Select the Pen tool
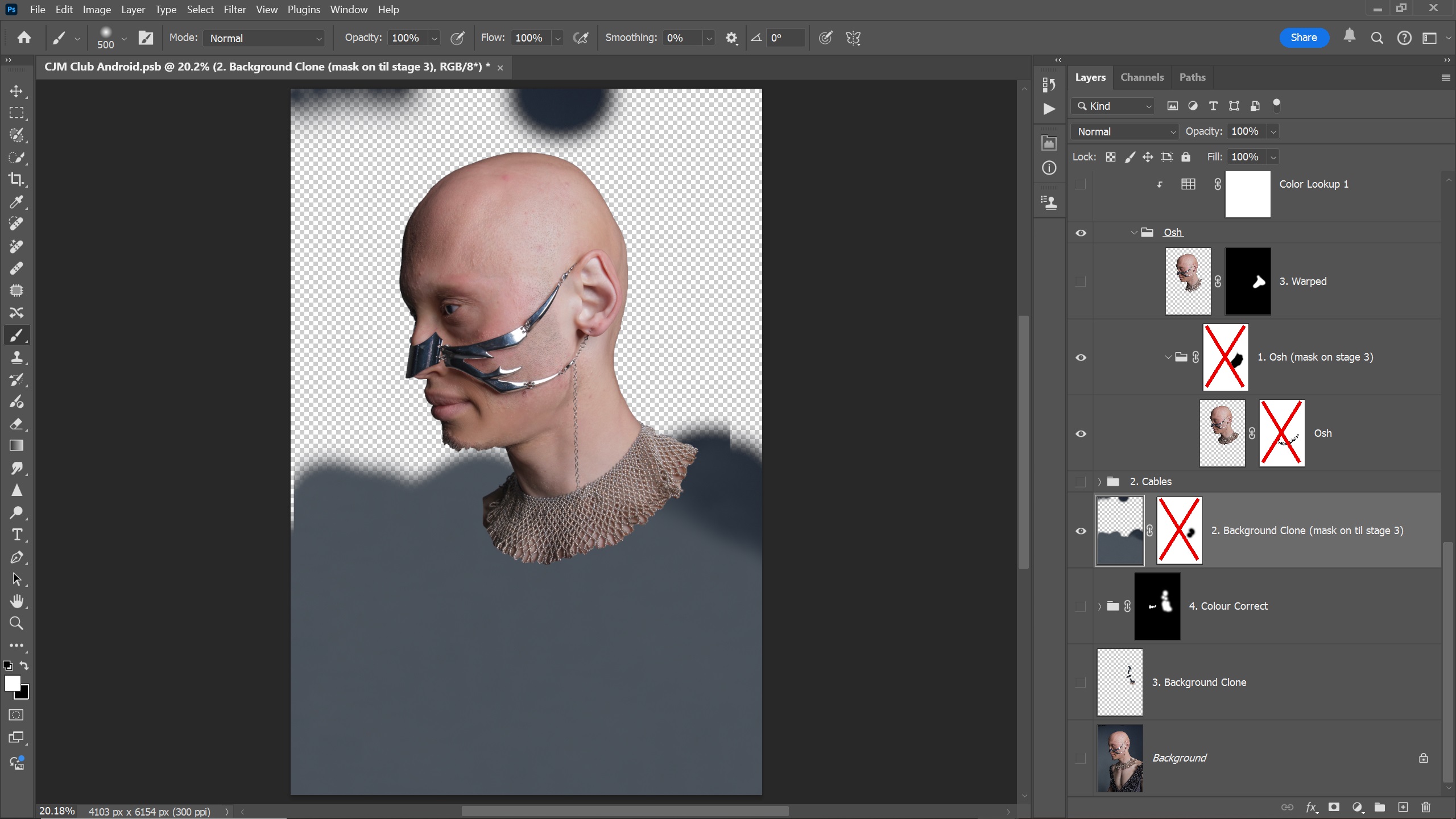This screenshot has height=819, width=1456. click(x=16, y=557)
